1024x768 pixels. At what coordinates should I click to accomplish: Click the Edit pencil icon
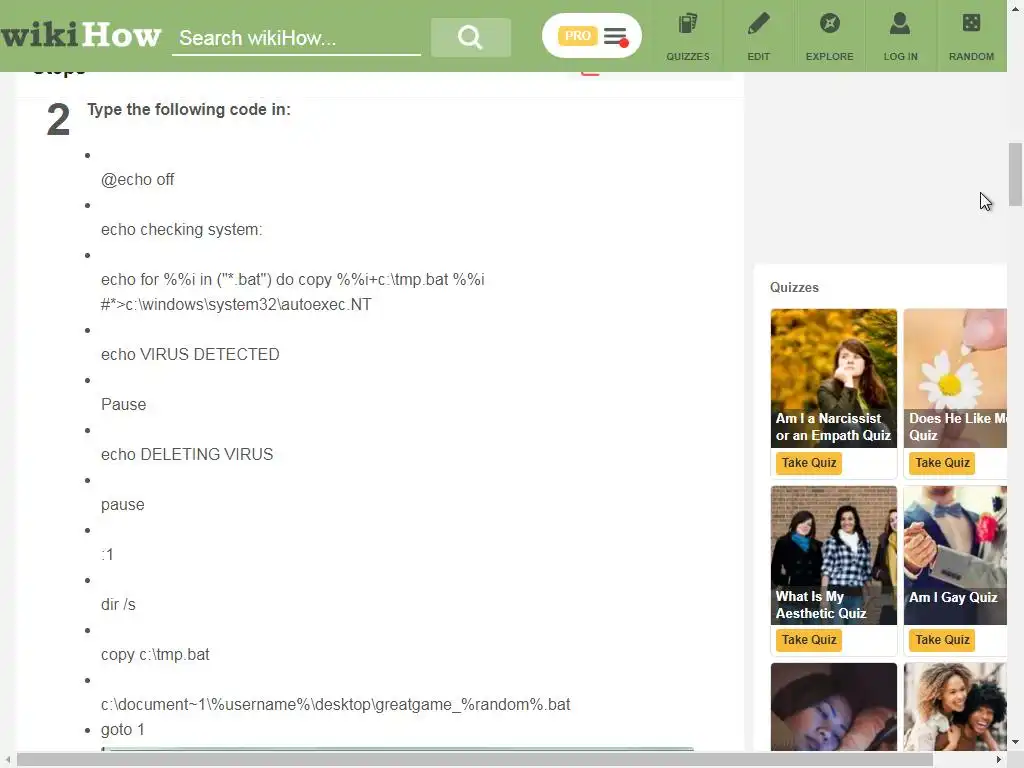click(758, 24)
